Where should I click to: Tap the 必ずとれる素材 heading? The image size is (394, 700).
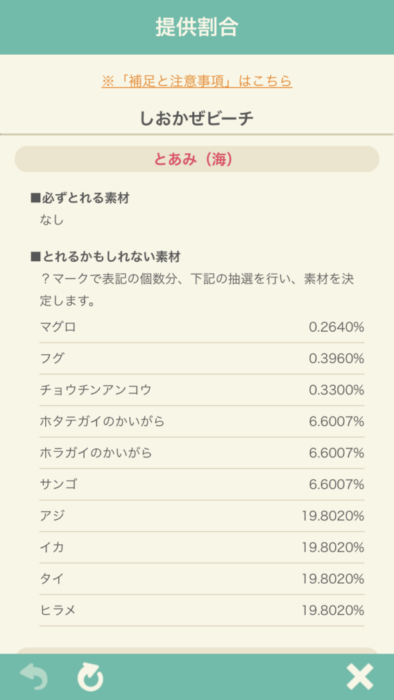point(80,198)
